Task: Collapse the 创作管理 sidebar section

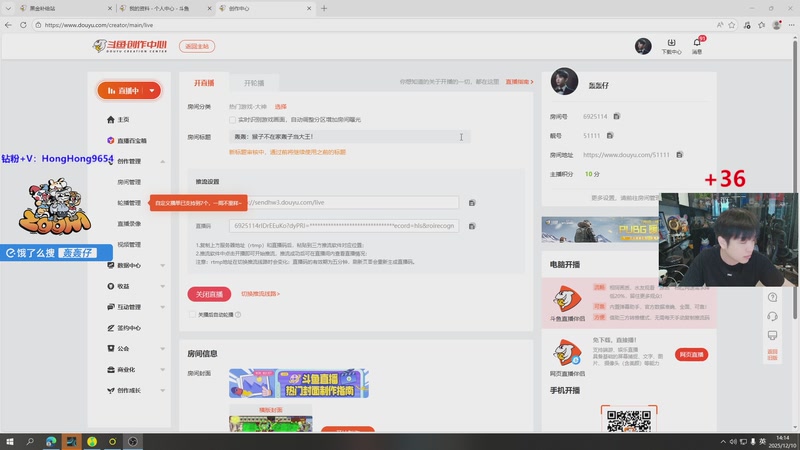Action: [x=162, y=161]
